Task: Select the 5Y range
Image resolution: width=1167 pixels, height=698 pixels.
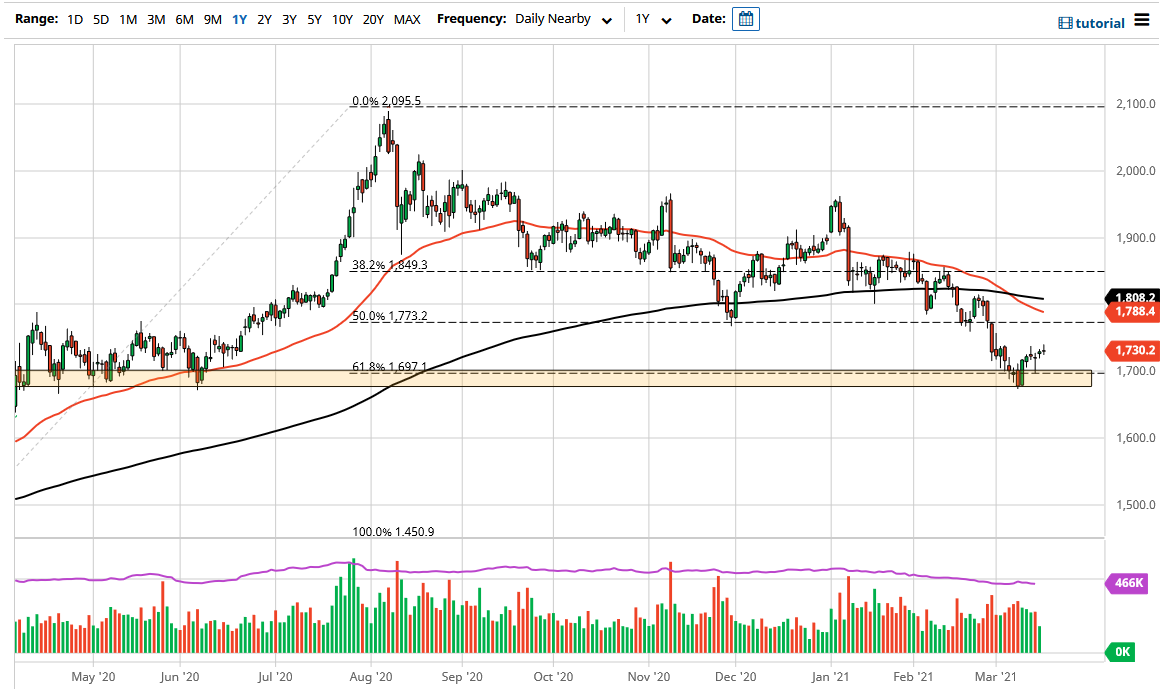Action: [x=314, y=19]
